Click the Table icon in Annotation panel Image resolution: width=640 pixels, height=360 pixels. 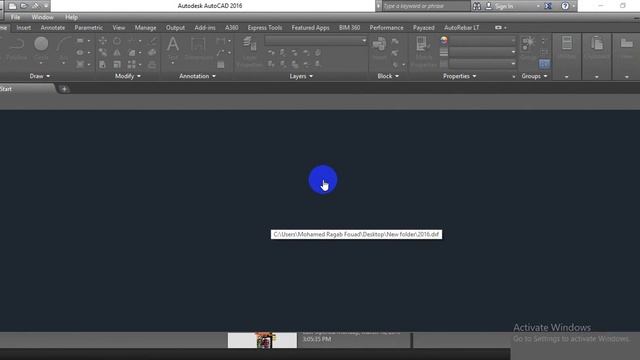[x=221, y=64]
